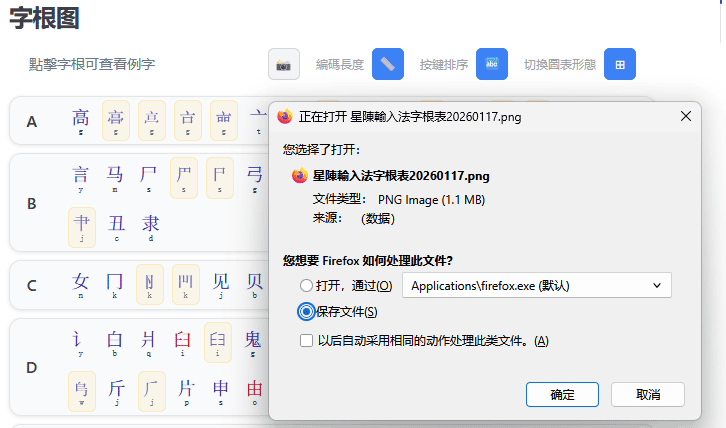Click the 申 radical in row D

click(220, 390)
